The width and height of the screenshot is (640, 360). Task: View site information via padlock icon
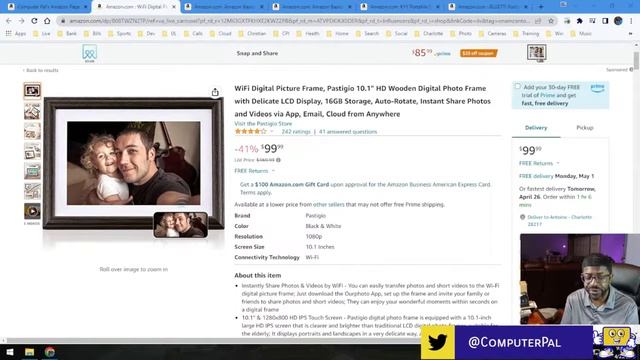[63, 21]
